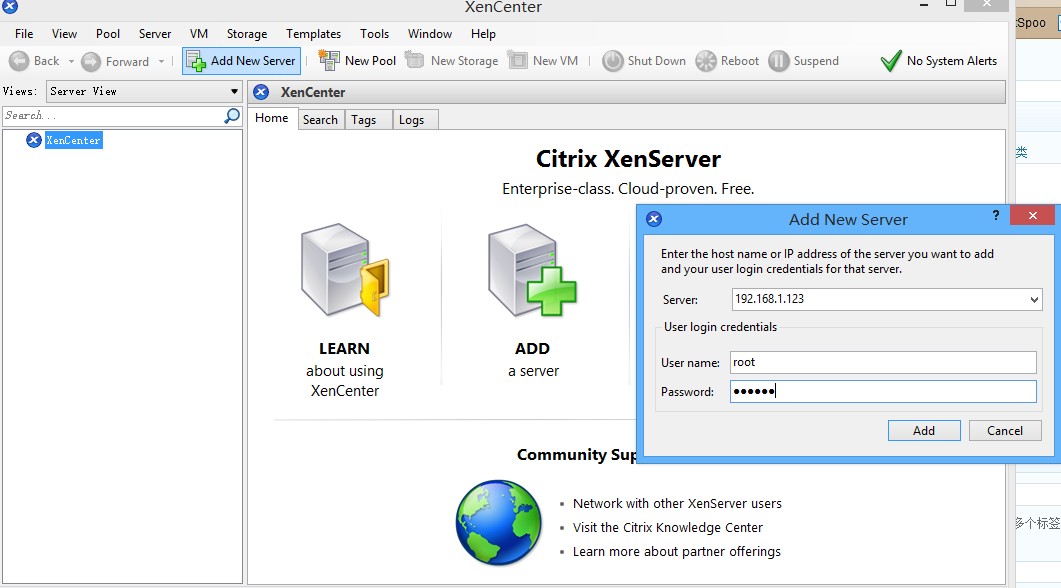Click the Back arrow icon
The height and width of the screenshot is (588, 1061).
(19, 61)
